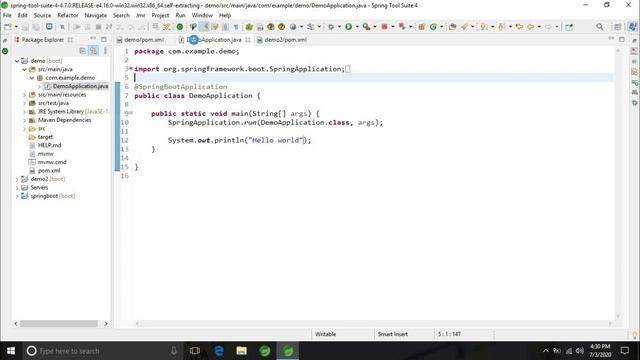Toggle Mark Occurrences highlighted toolbar button
Viewport: 640px width, 360px height.
point(204,27)
